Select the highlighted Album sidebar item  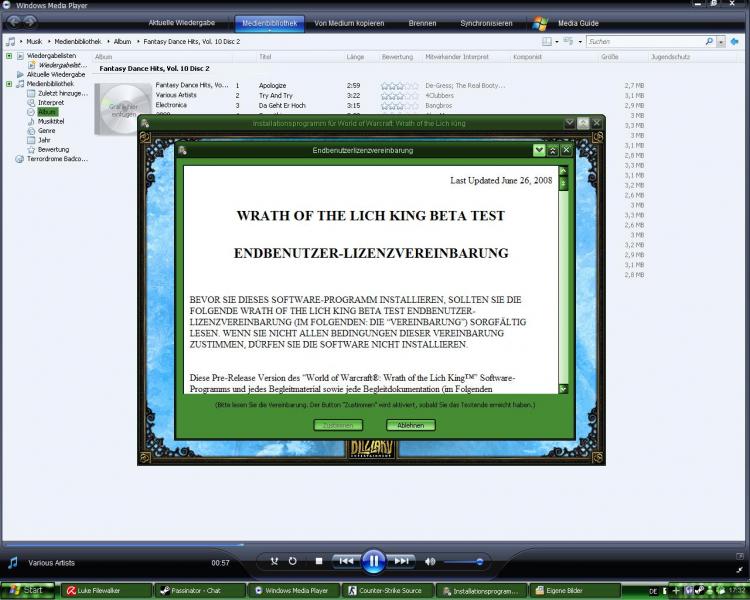(47, 112)
